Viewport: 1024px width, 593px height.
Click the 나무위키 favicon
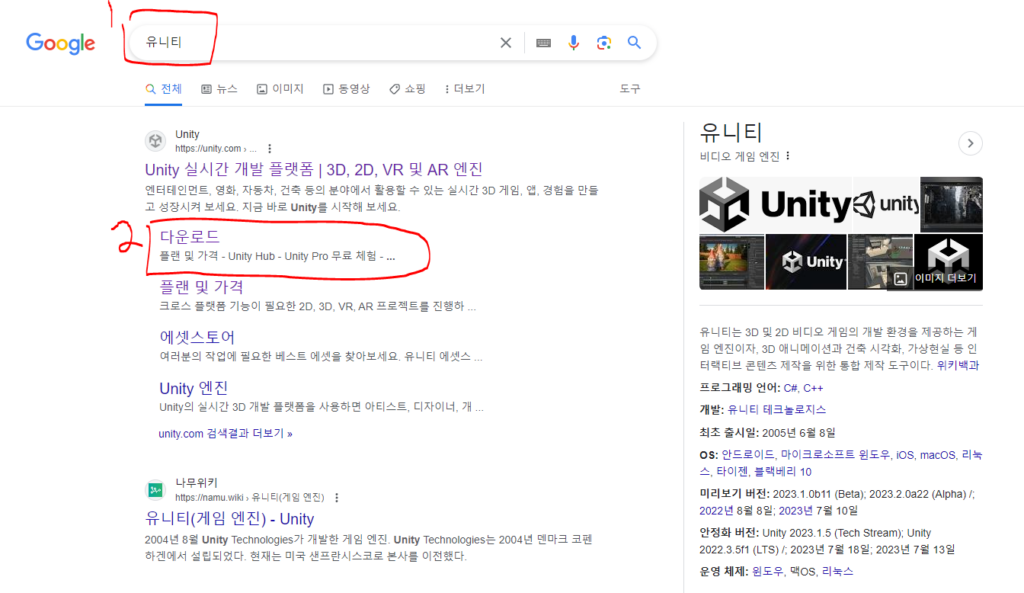155,490
